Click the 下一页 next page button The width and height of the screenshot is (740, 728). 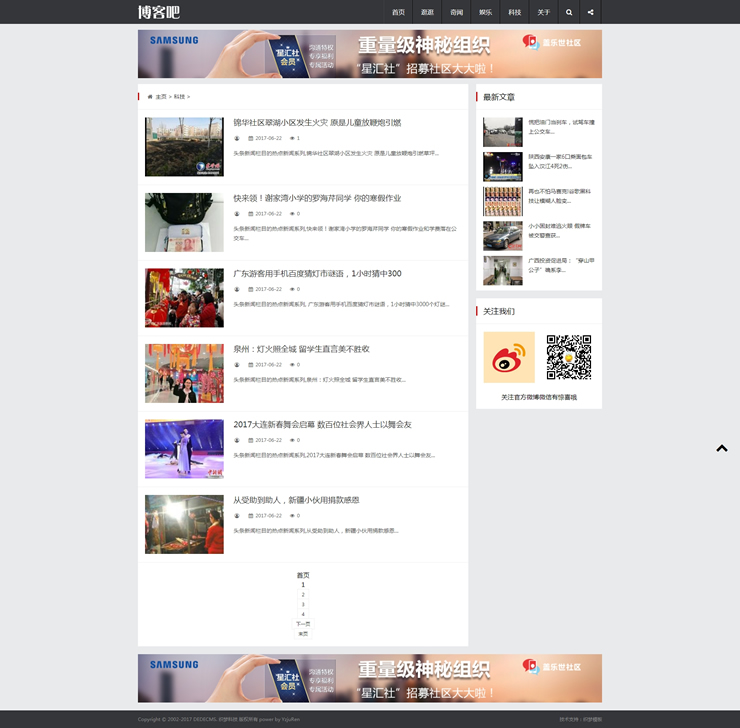pyautogui.click(x=303, y=624)
